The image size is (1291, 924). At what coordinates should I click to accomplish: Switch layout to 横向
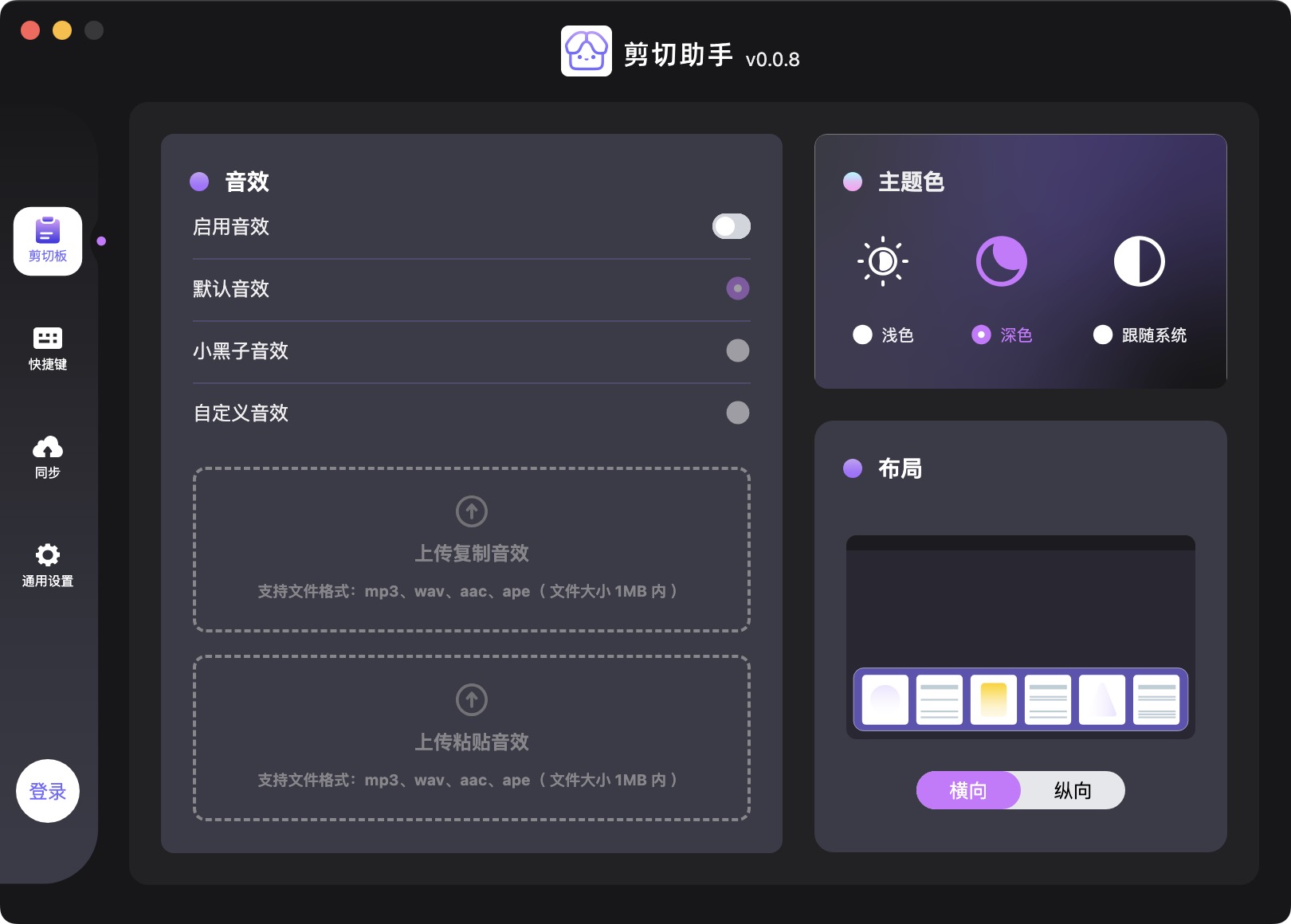coord(968,790)
